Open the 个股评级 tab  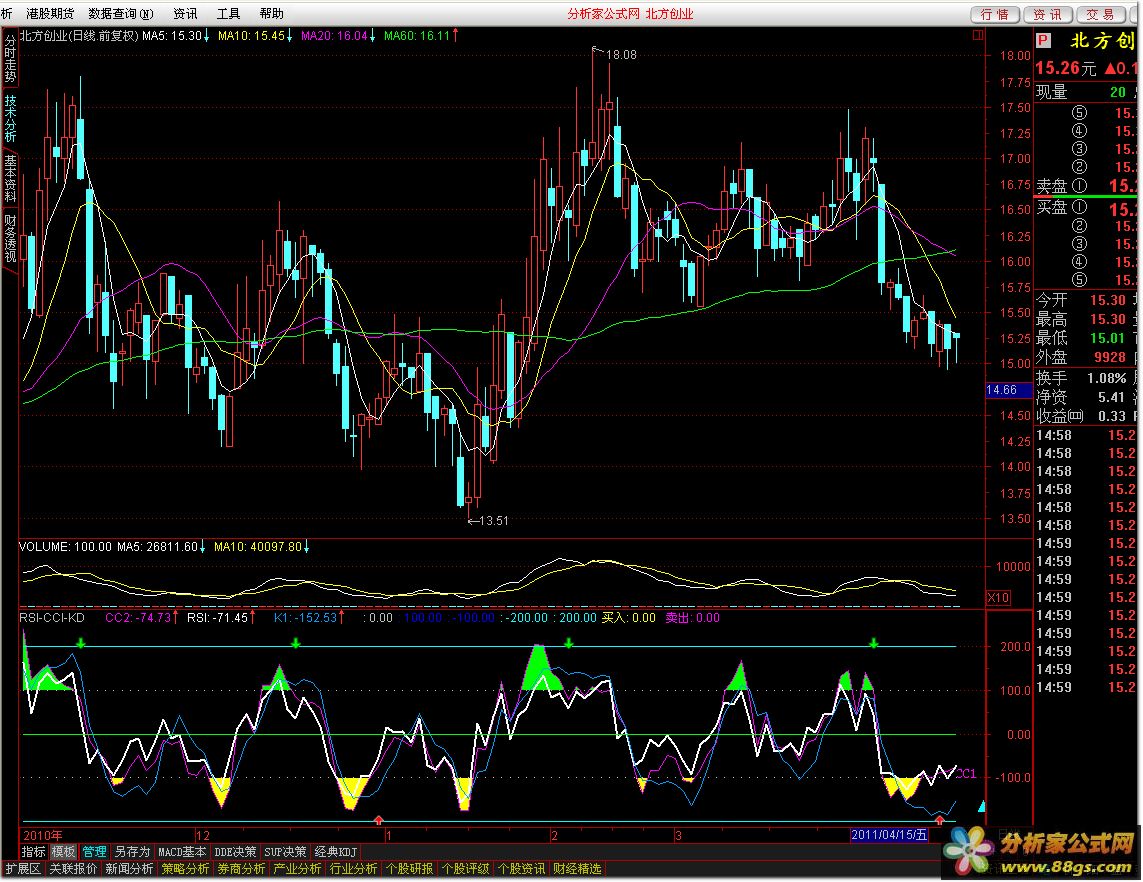tap(466, 868)
